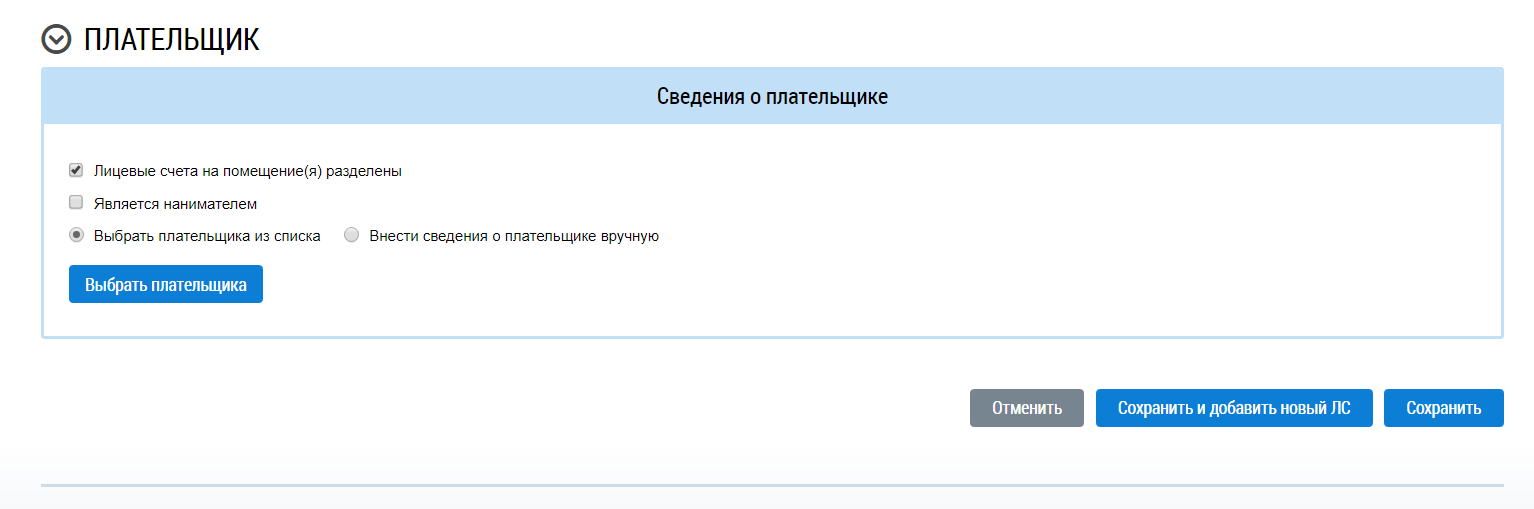
Task: Click the Сведения о плательщике panel header
Action: 772,96
